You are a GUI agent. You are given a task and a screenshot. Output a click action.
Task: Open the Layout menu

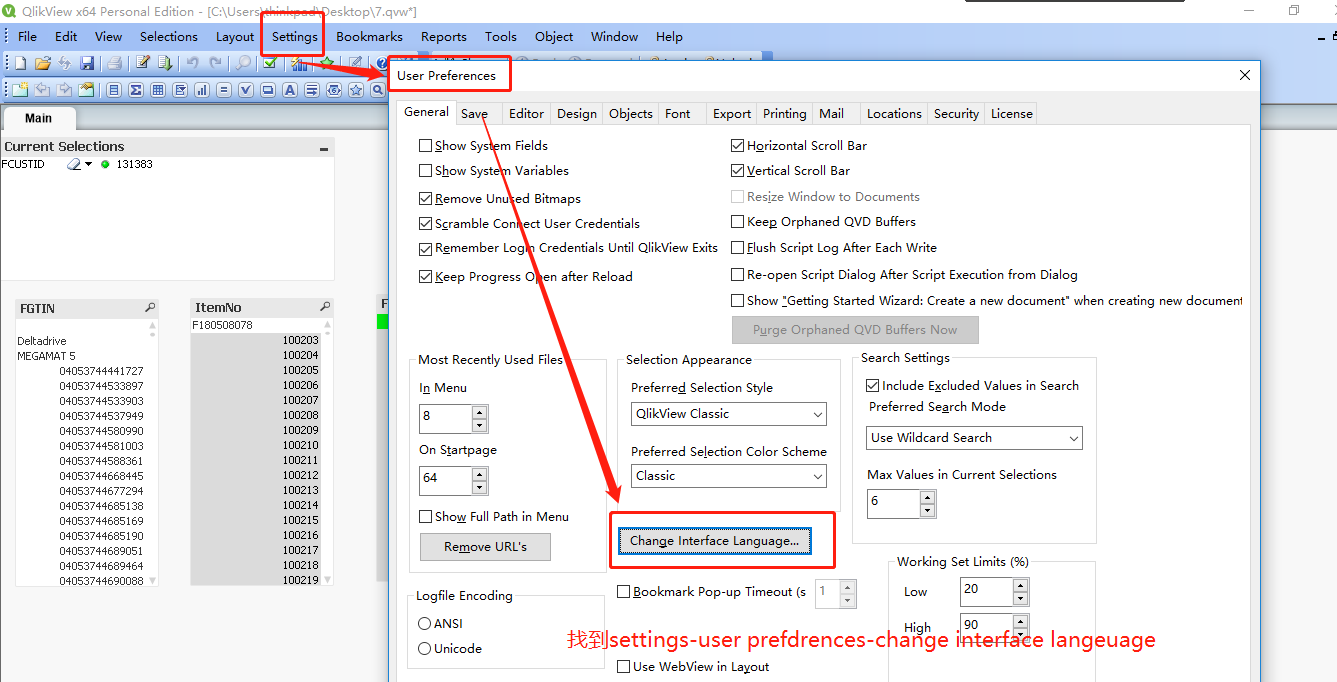[x=235, y=37]
